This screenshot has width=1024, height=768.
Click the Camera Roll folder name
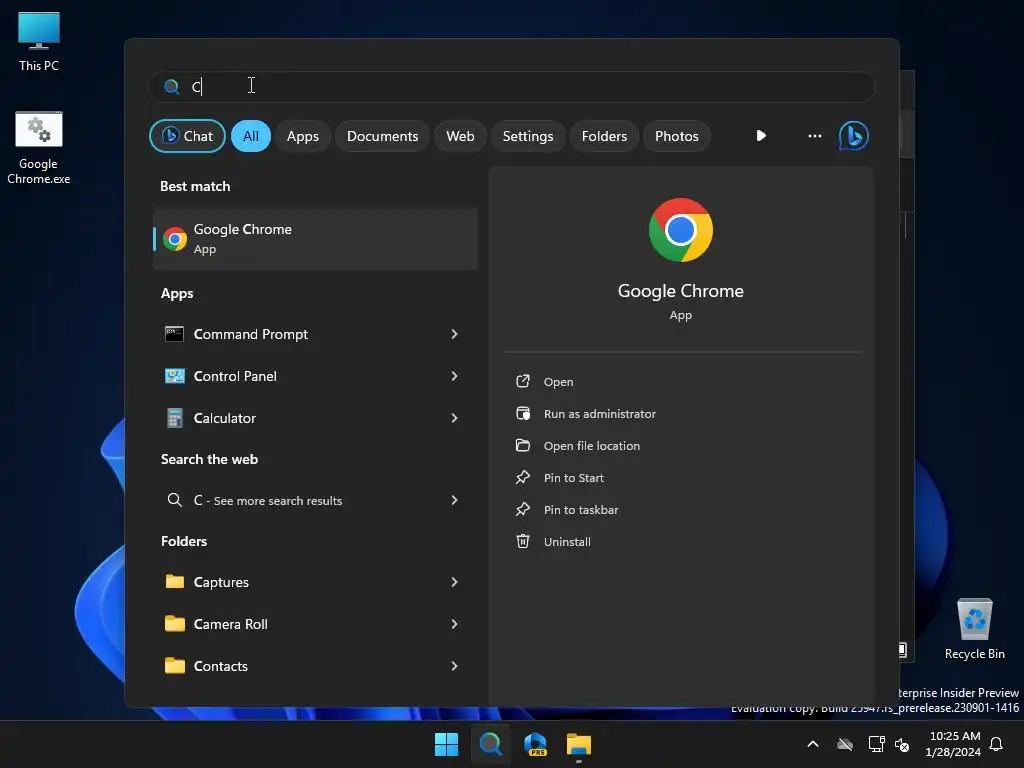[x=231, y=624]
